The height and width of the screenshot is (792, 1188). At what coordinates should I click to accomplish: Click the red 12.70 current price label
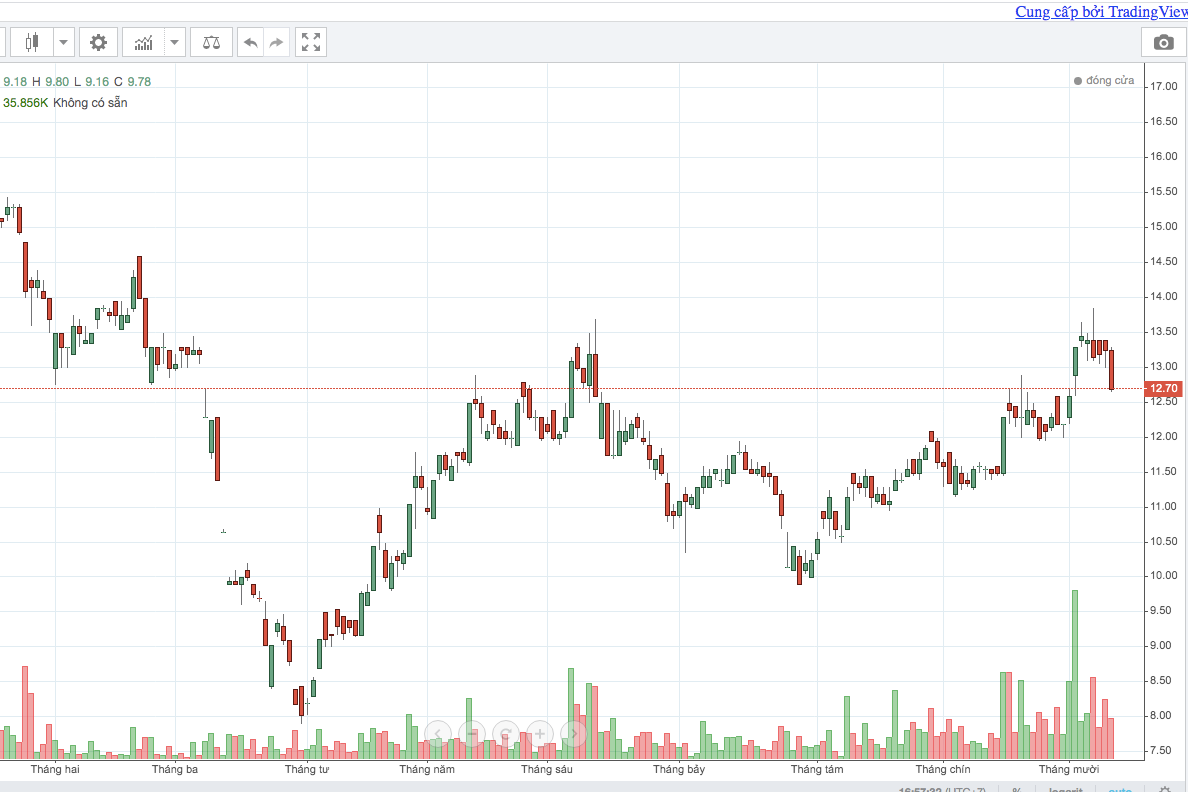pyautogui.click(x=1164, y=388)
